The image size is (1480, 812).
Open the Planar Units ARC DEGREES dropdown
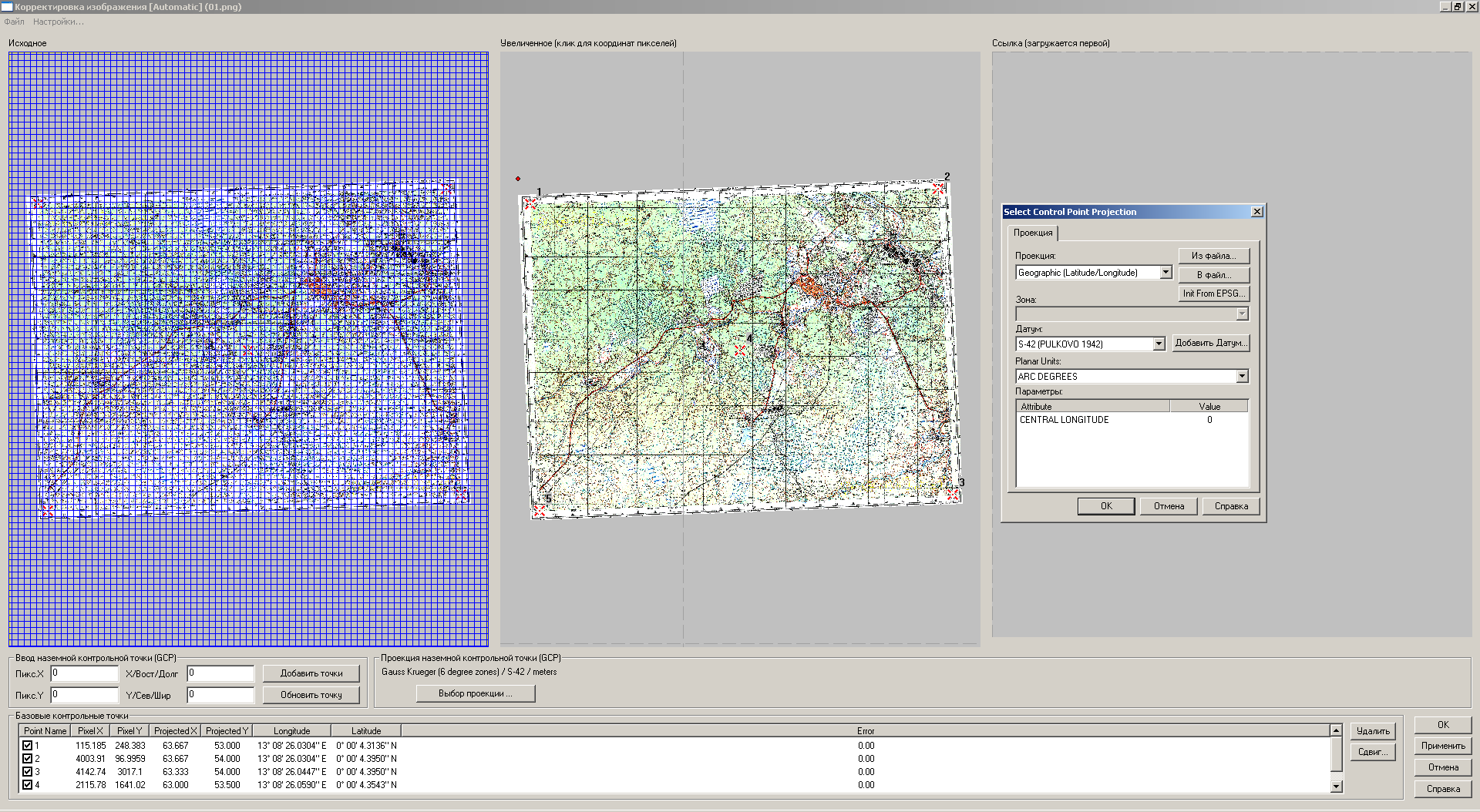click(1242, 377)
